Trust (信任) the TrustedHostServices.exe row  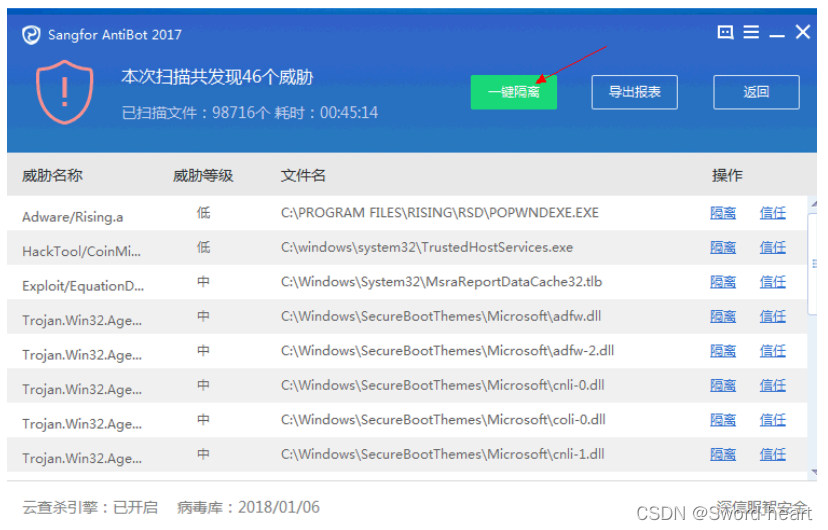click(773, 248)
